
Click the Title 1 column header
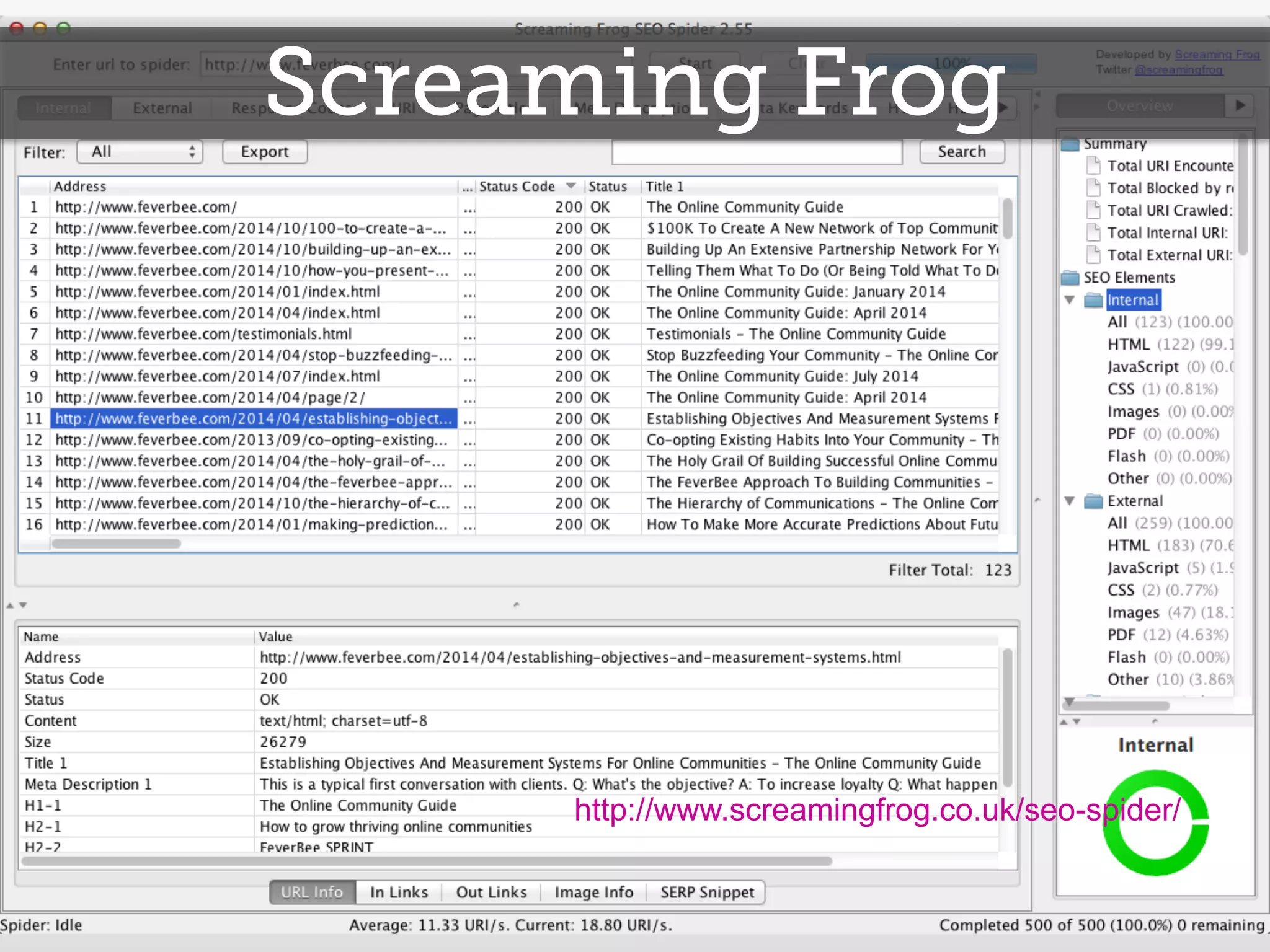819,187
